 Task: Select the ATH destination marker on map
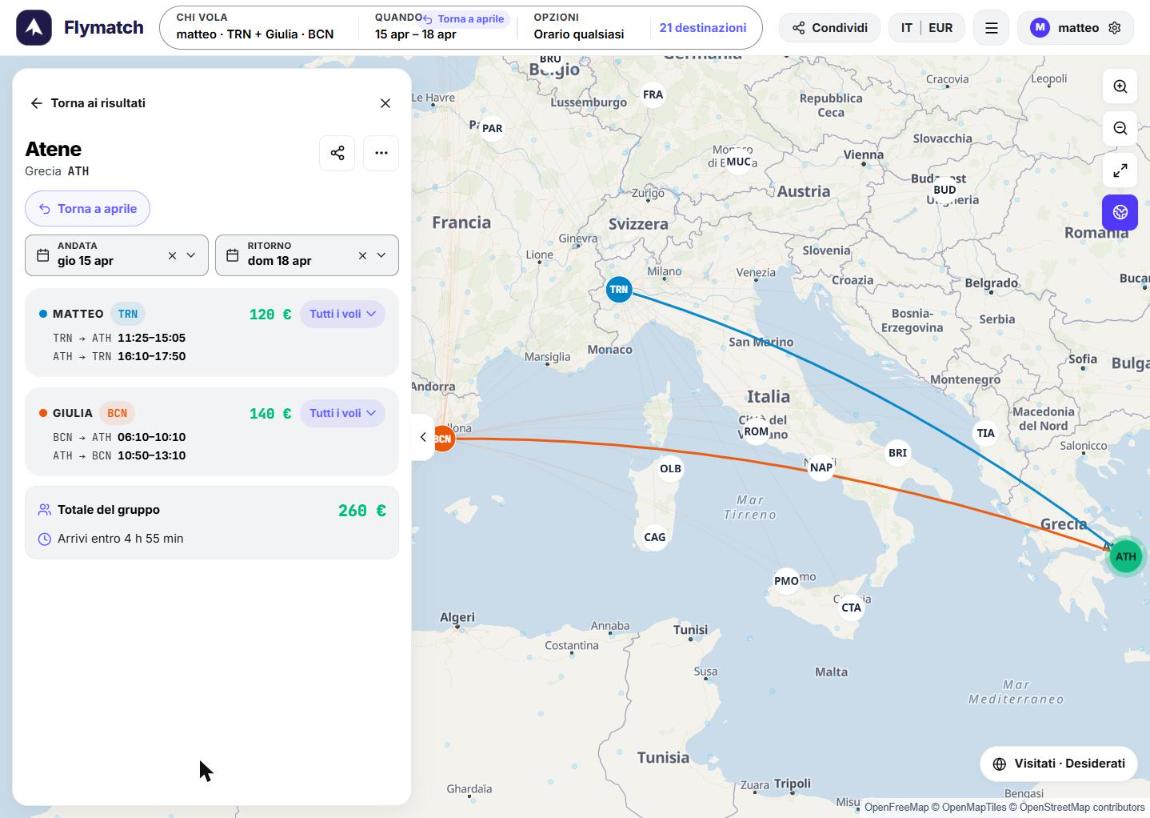[1125, 557]
